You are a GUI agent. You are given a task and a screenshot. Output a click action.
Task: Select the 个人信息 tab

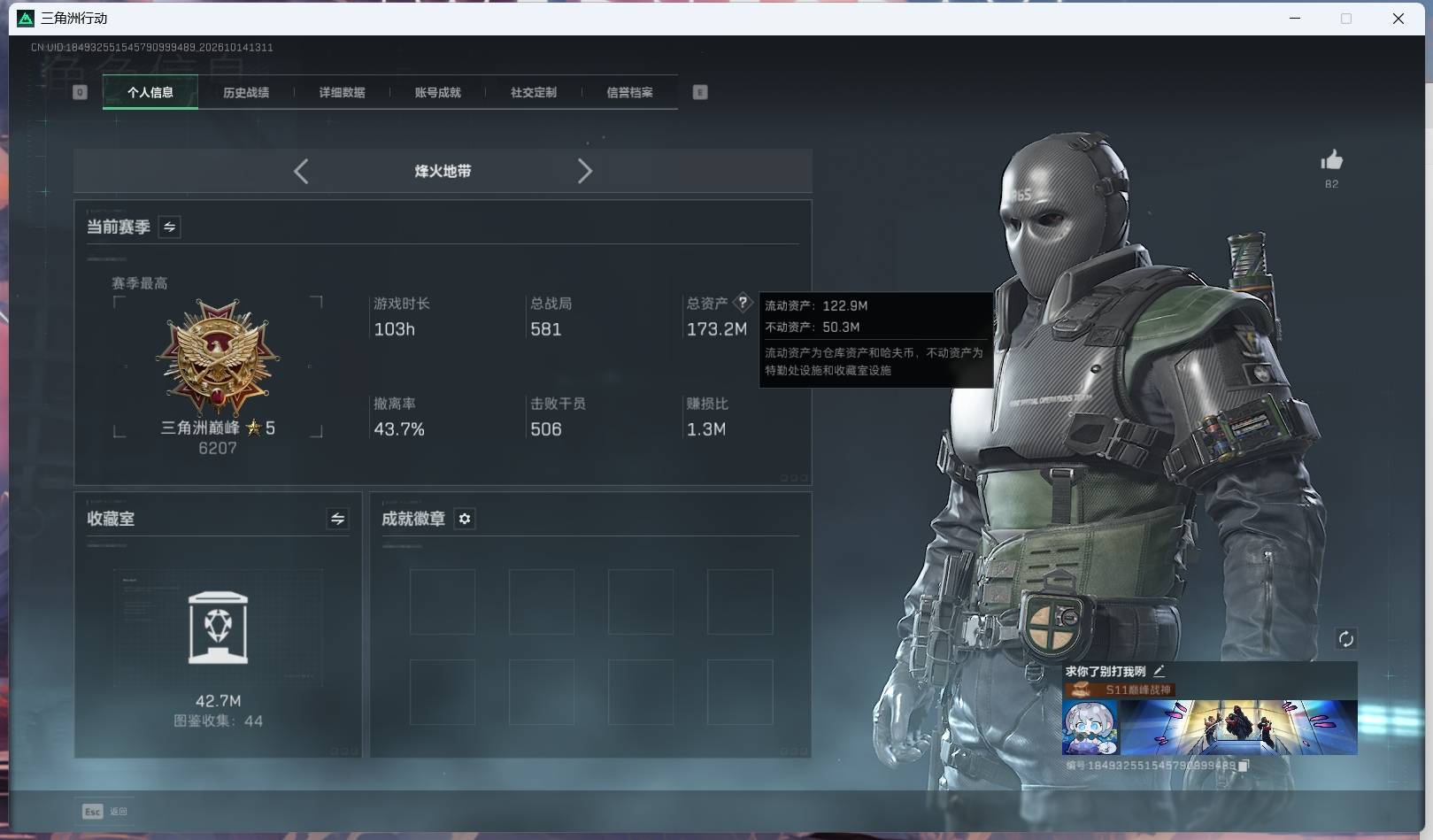[150, 92]
